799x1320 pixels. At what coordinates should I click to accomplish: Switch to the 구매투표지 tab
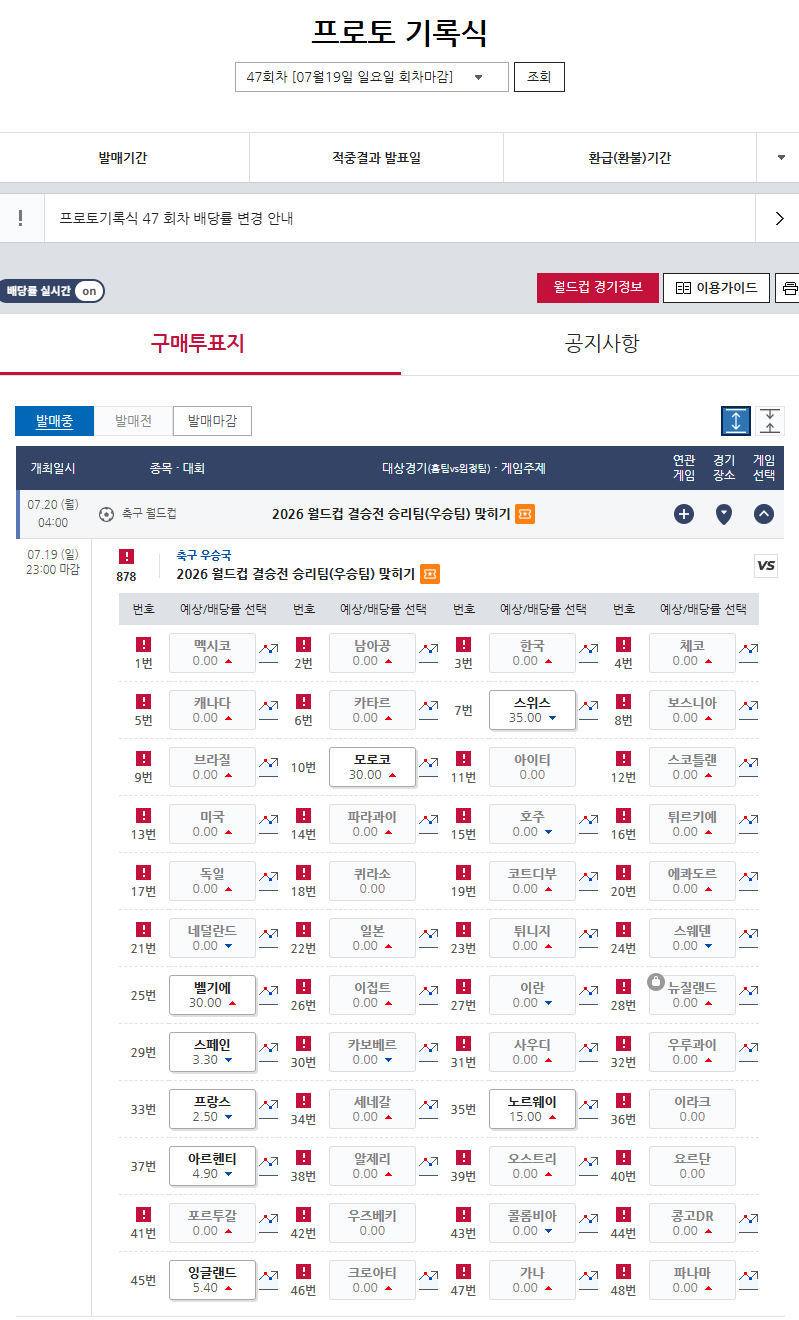click(x=198, y=344)
